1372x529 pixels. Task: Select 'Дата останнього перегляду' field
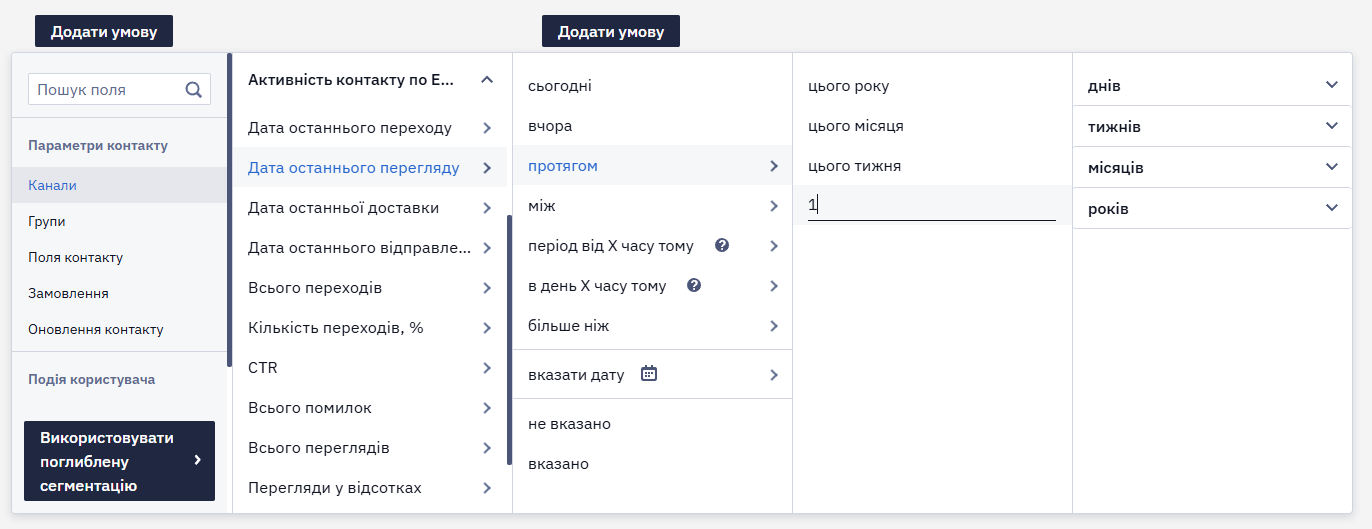coord(370,168)
